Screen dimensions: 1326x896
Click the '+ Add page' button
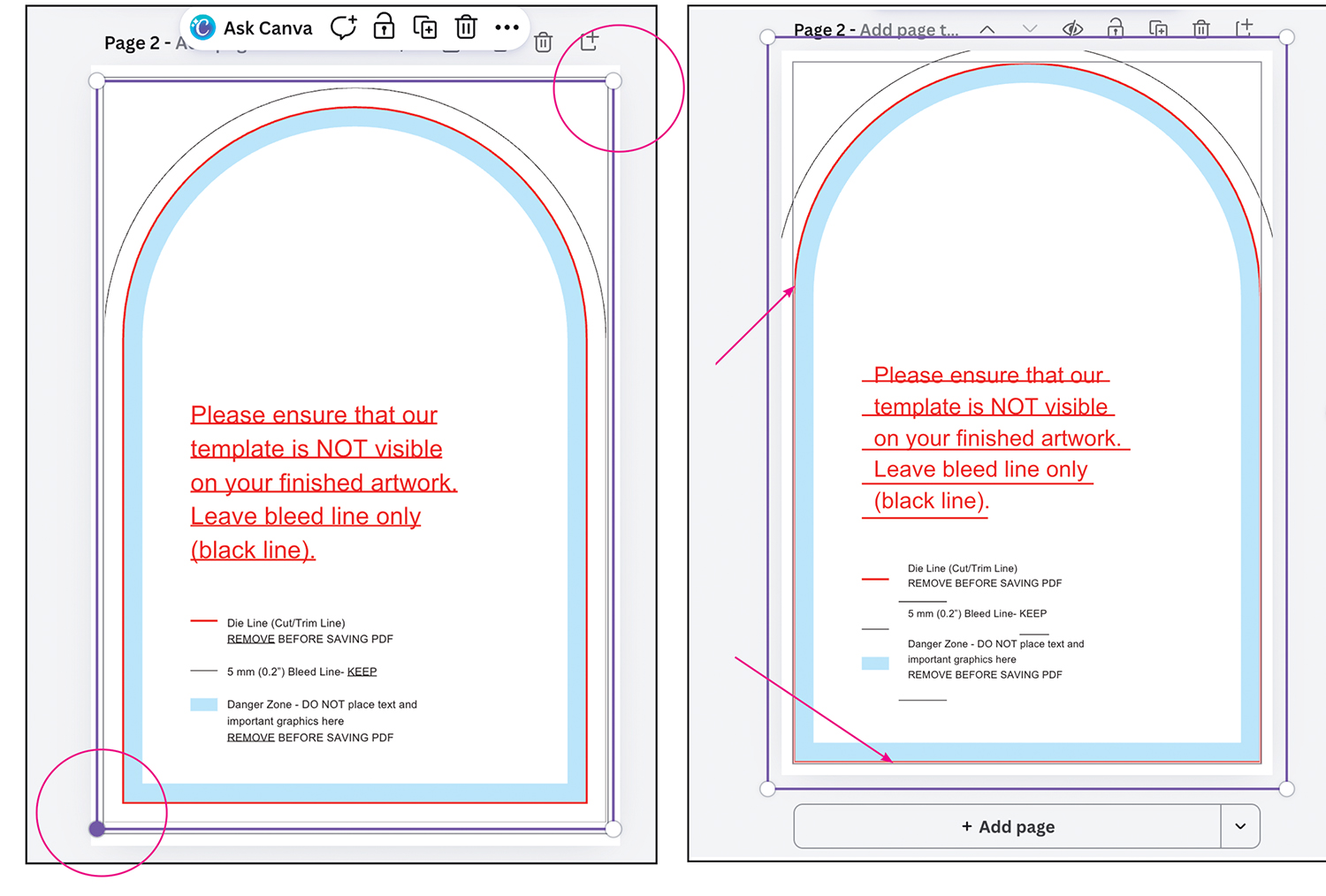click(1008, 826)
